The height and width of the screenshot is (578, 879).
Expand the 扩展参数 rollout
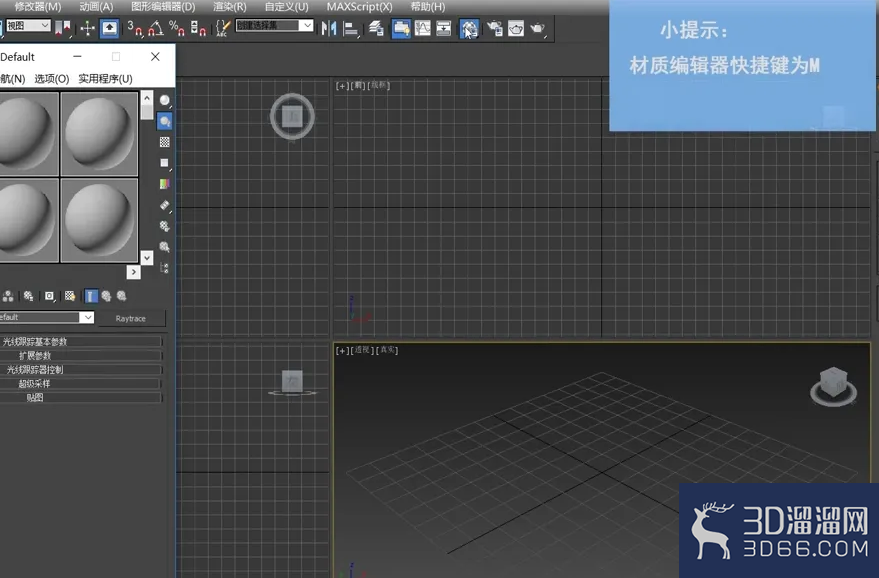pyautogui.click(x=81, y=355)
